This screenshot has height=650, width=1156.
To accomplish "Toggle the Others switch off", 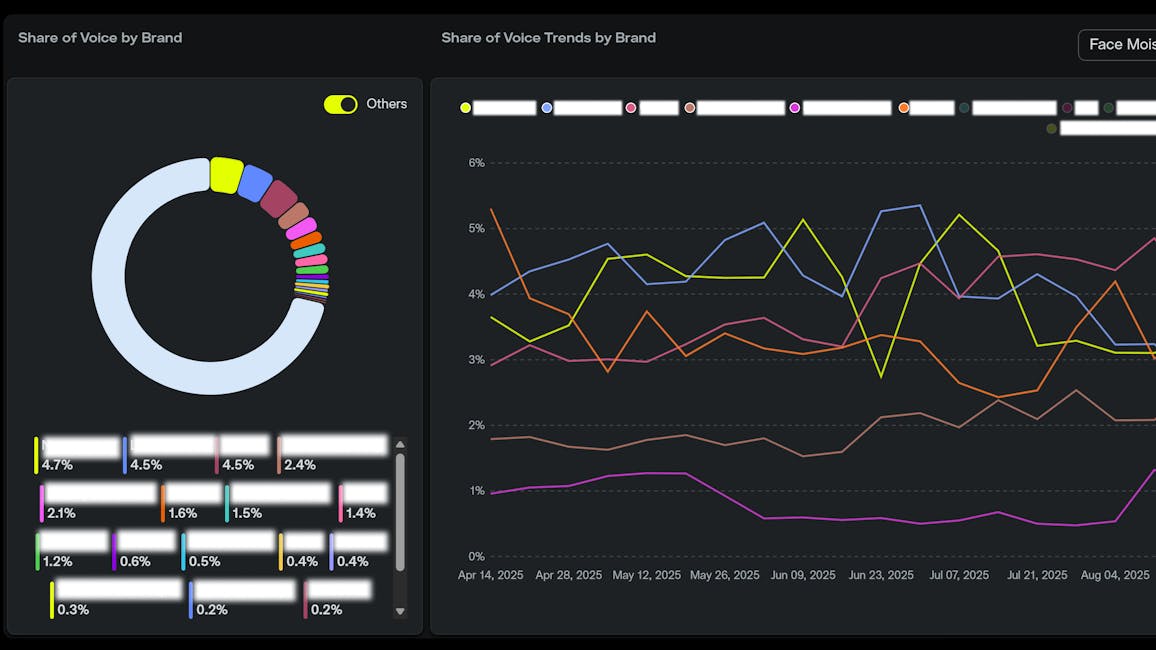I will [341, 104].
